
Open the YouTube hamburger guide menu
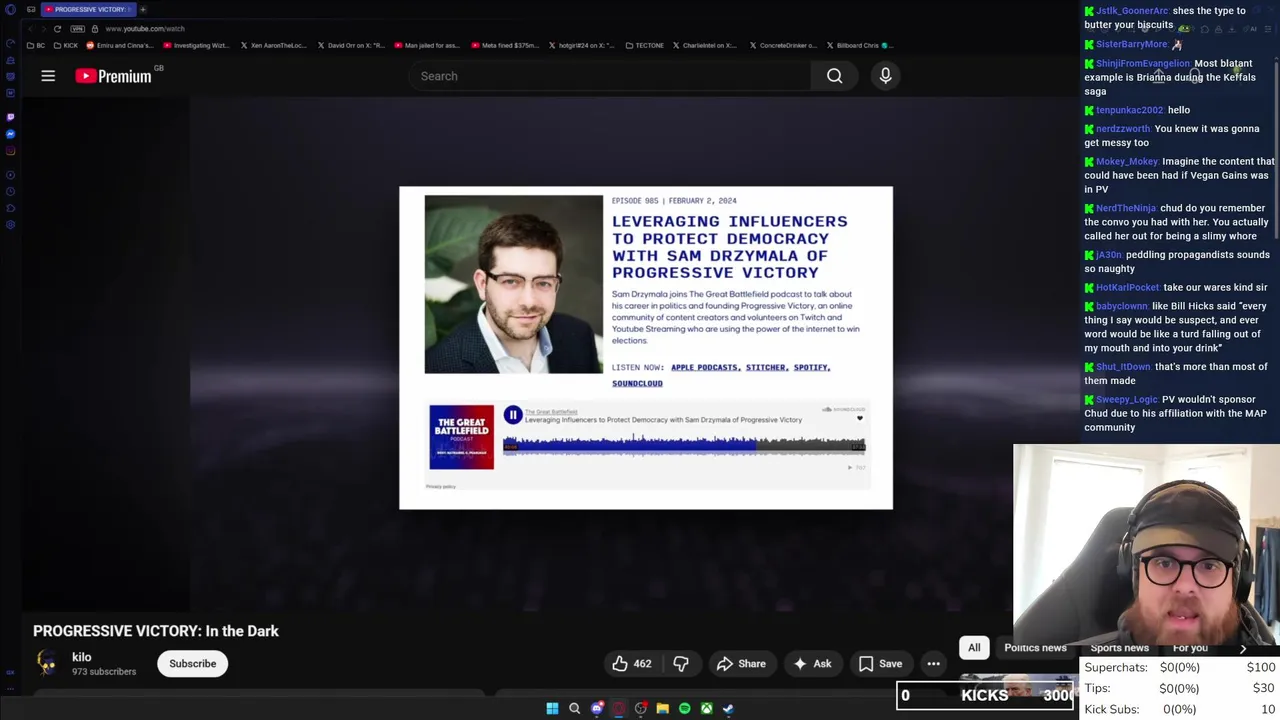[x=48, y=76]
